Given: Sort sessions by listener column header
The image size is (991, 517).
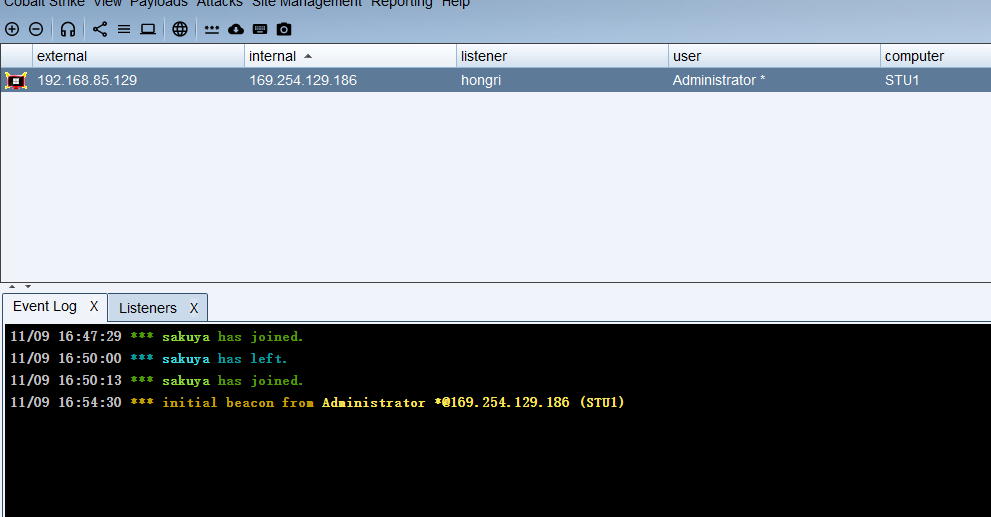Looking at the screenshot, I should click(x=562, y=56).
